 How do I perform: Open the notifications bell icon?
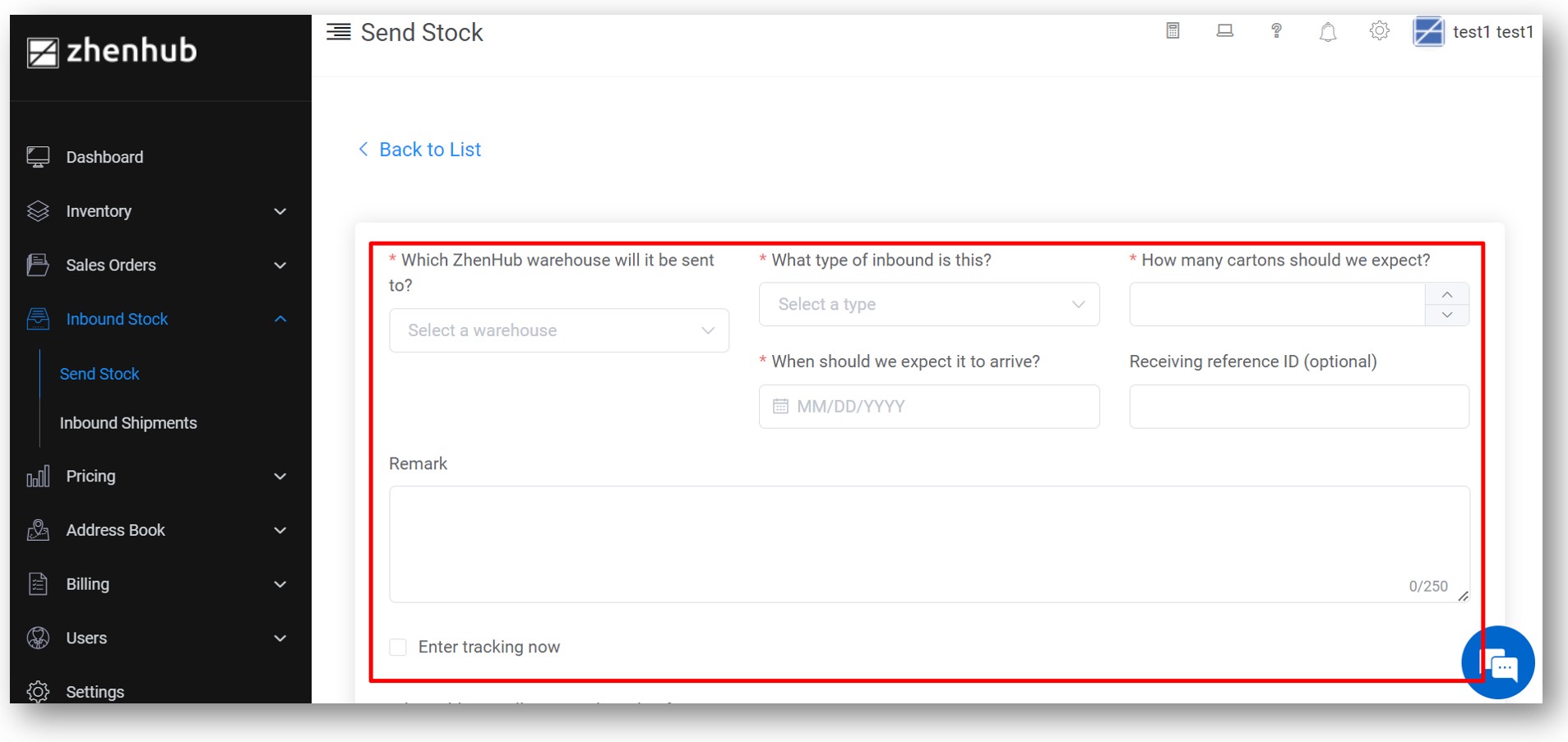click(1327, 32)
